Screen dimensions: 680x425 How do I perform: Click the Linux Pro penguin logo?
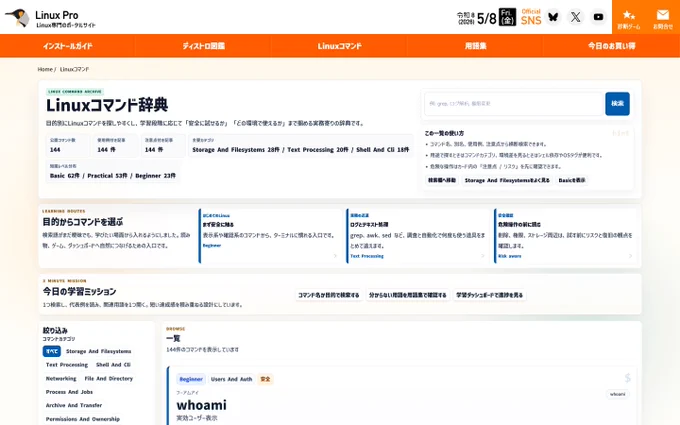17,18
